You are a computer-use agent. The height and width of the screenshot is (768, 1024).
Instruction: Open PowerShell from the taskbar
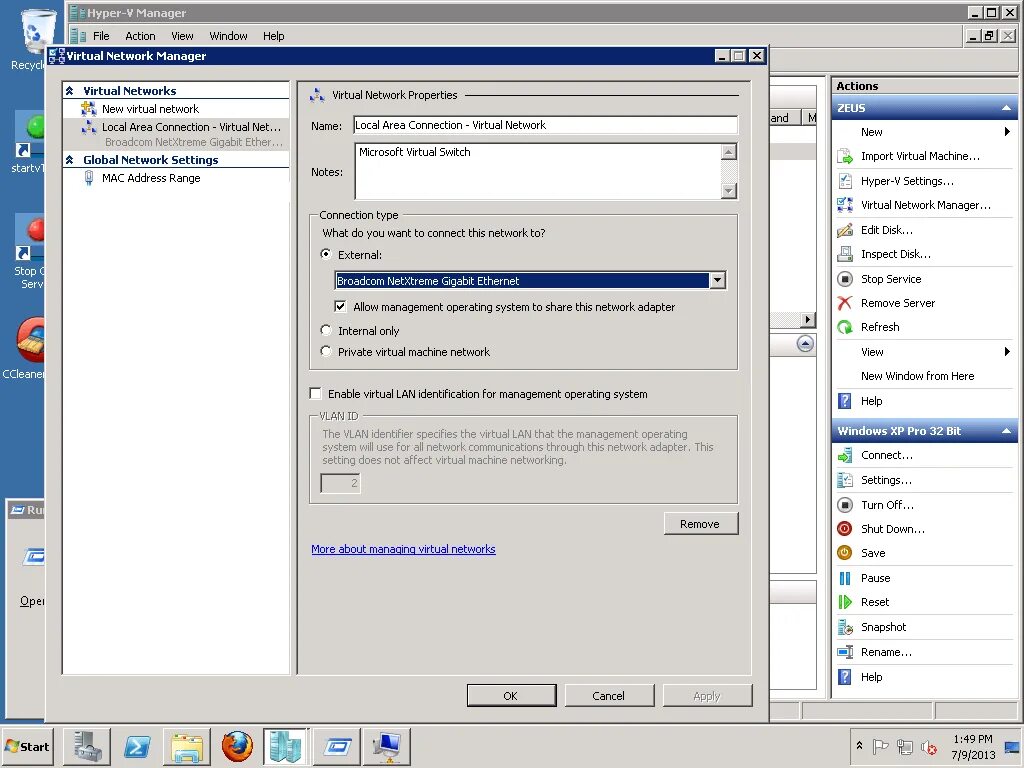(x=137, y=746)
